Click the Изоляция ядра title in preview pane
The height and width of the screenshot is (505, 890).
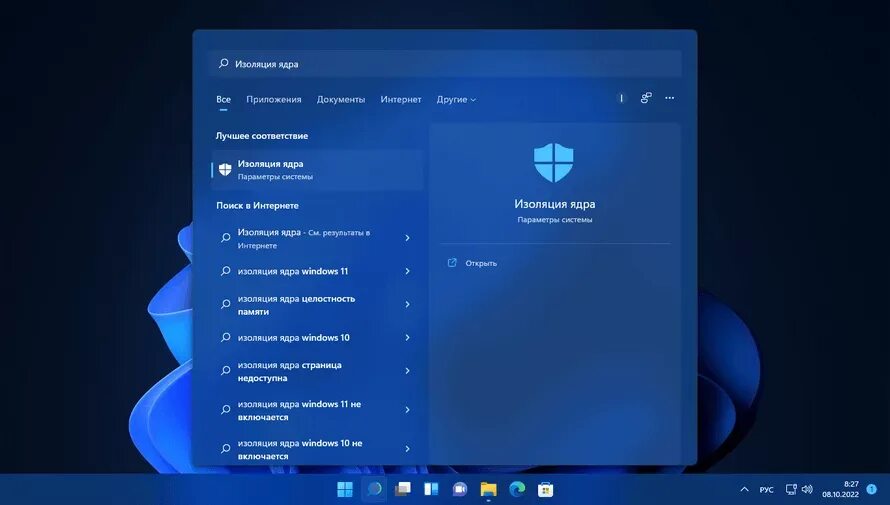[x=555, y=204]
